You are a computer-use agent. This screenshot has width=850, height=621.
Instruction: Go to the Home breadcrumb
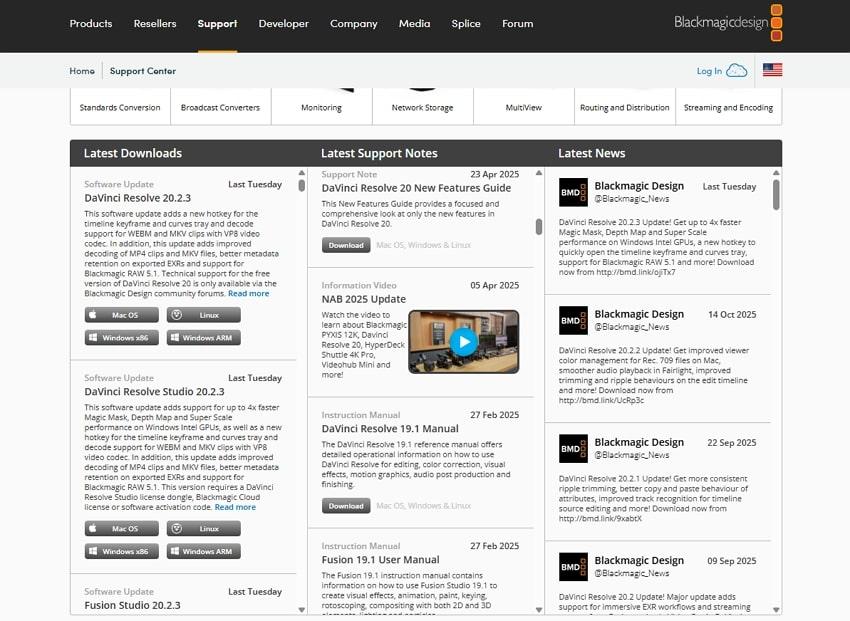click(x=82, y=71)
